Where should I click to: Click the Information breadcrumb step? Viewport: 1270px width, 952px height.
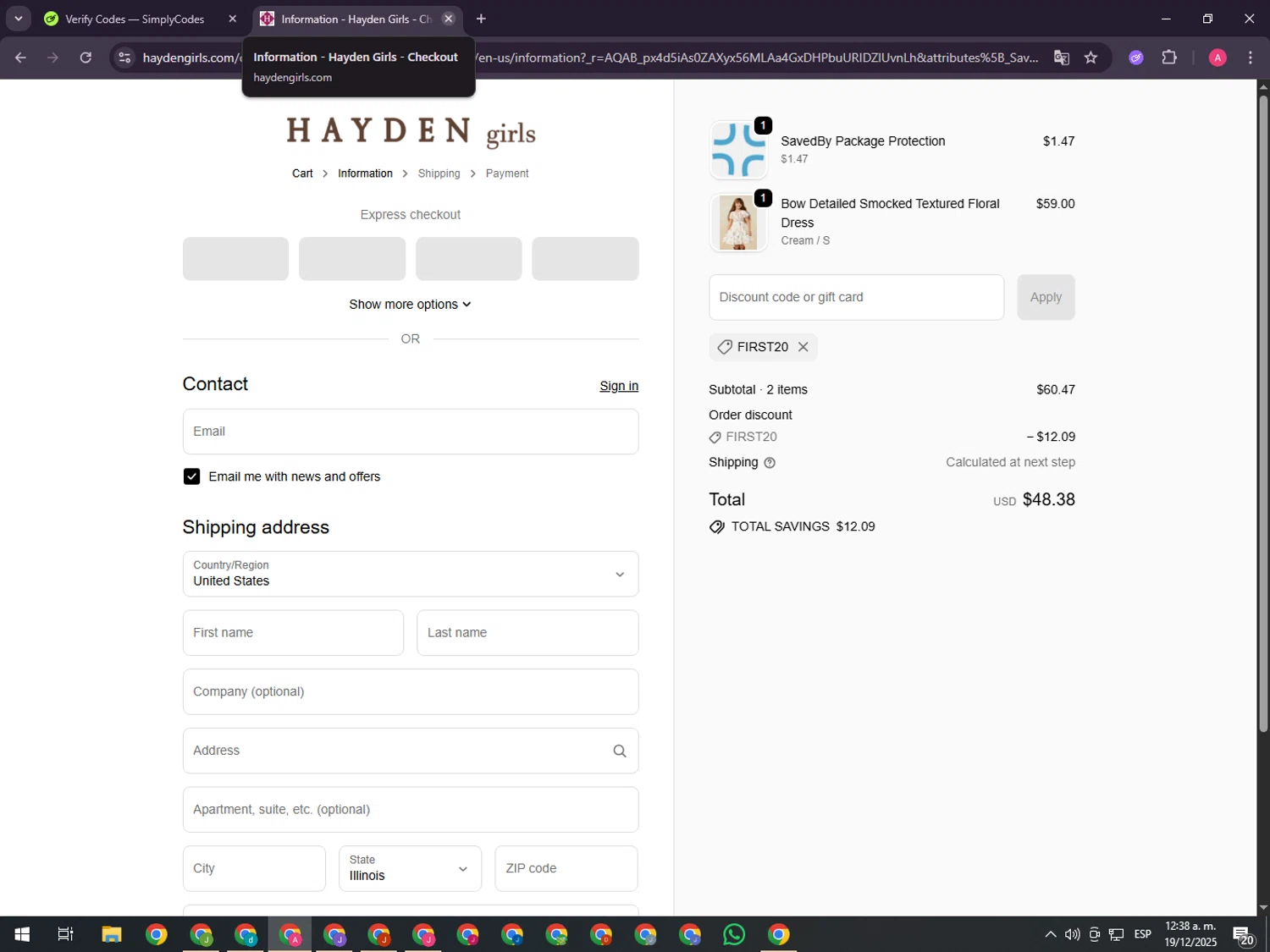click(x=365, y=173)
